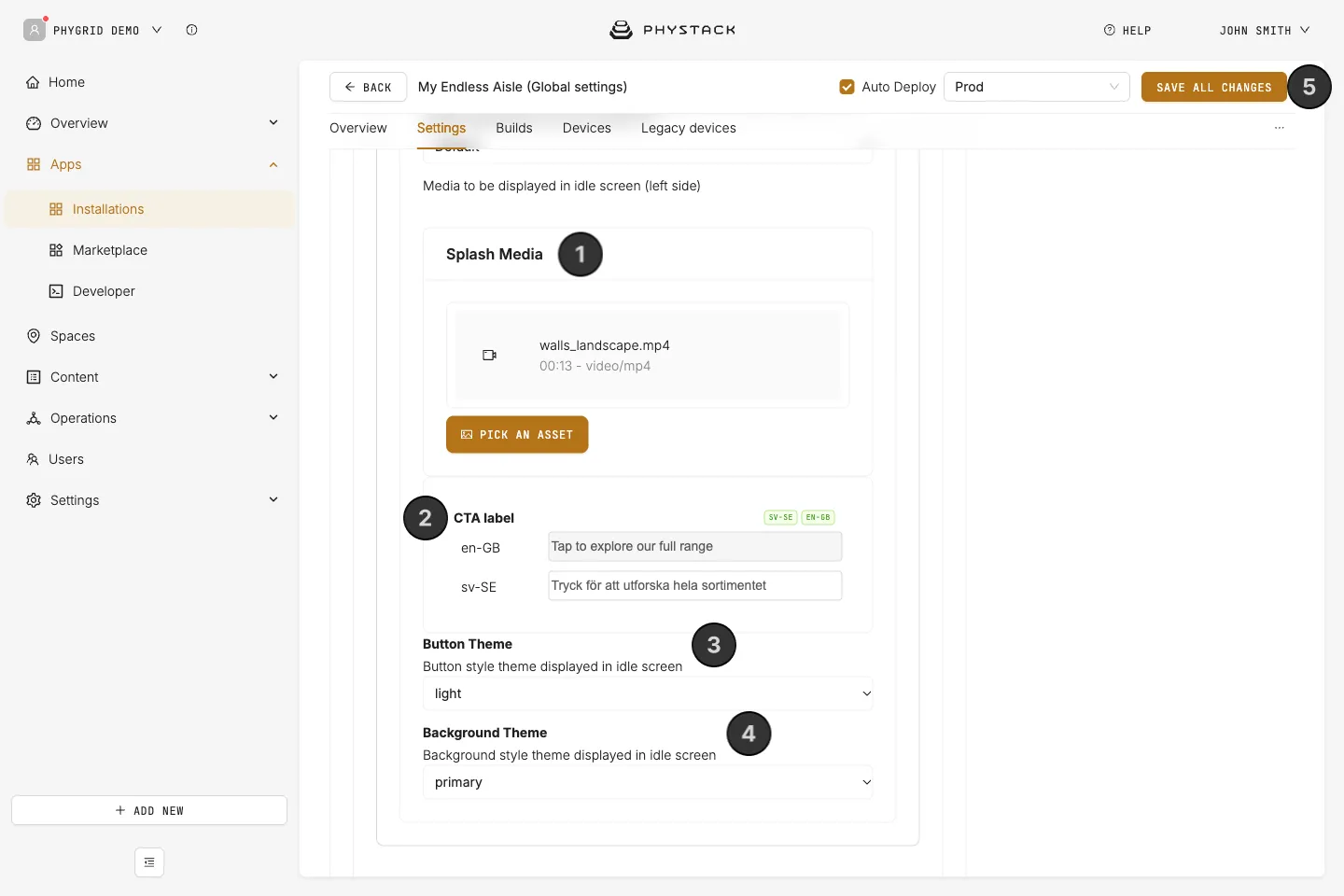Click the Overview gauge icon

tap(34, 123)
